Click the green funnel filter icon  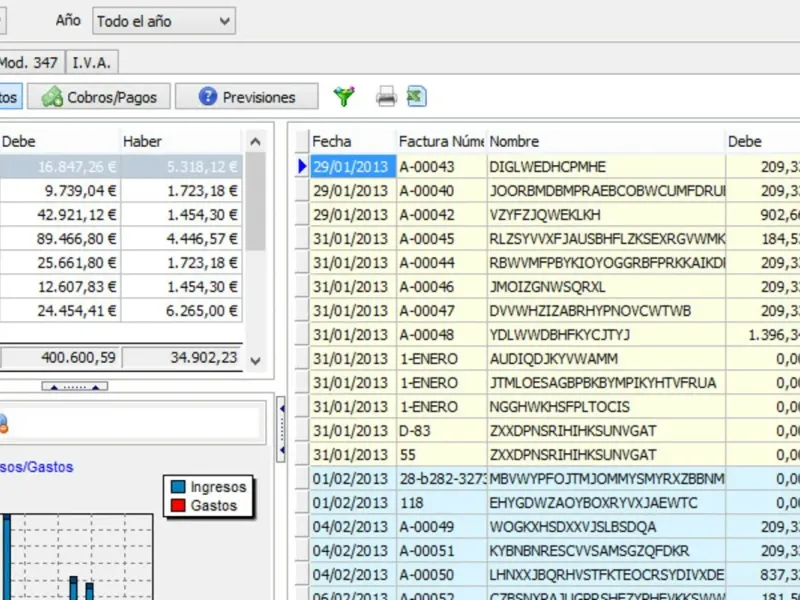point(344,96)
